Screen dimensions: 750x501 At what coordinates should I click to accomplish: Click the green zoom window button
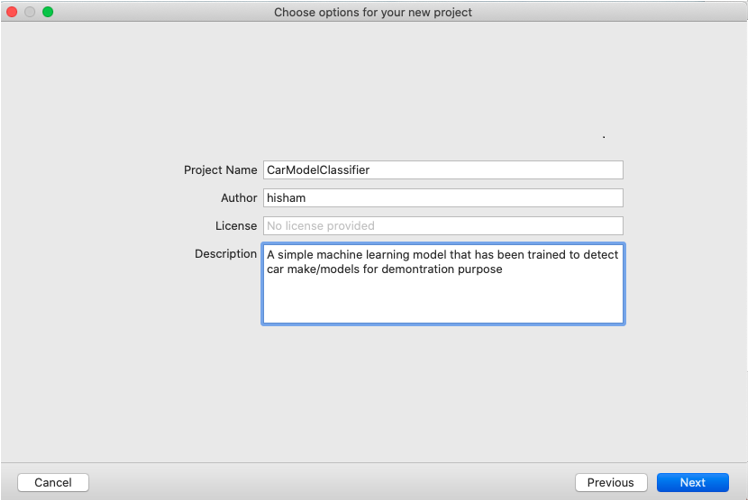coord(47,12)
